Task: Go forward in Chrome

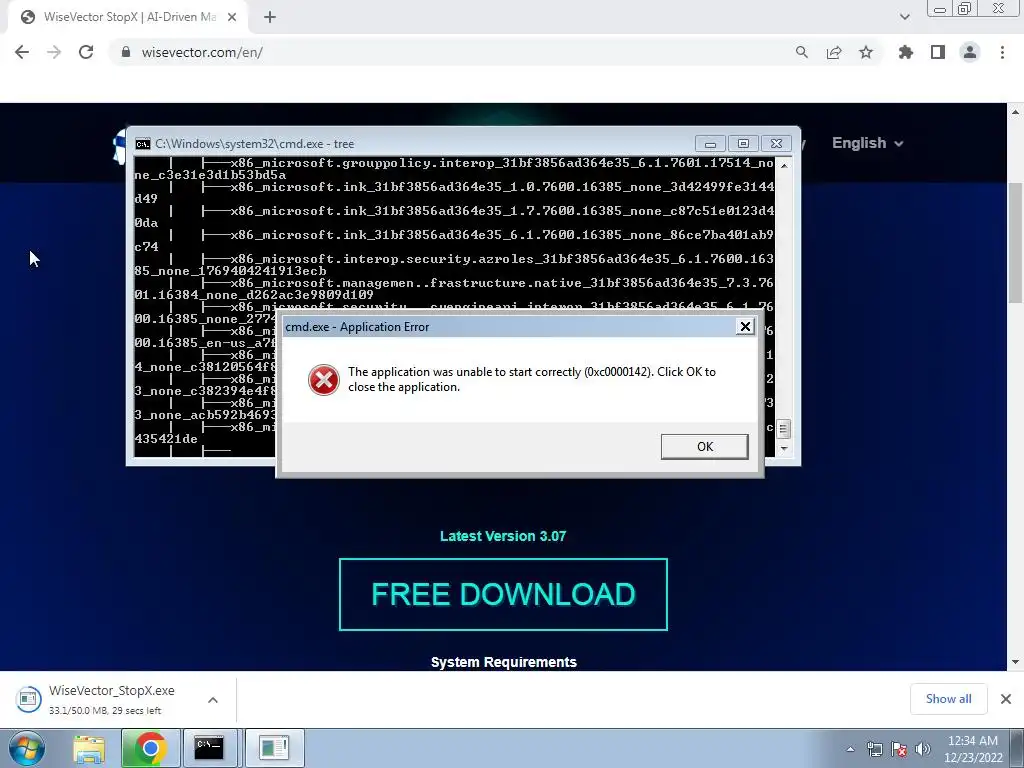Action: click(x=54, y=52)
